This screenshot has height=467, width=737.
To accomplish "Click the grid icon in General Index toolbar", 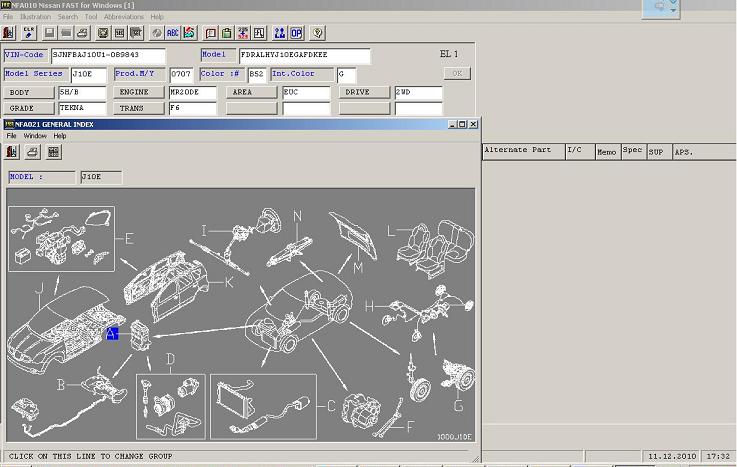I will (54, 152).
